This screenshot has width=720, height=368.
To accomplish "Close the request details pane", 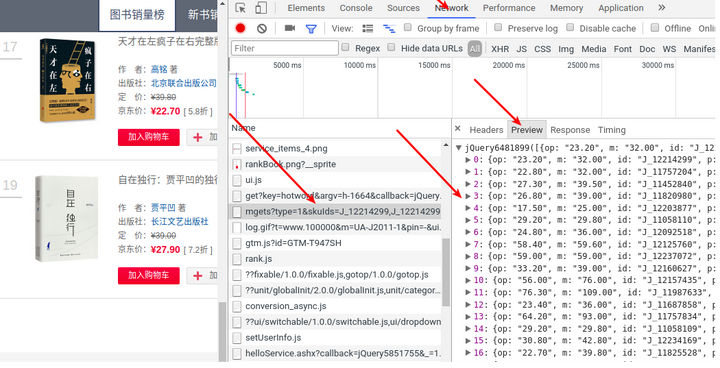I will click(457, 129).
